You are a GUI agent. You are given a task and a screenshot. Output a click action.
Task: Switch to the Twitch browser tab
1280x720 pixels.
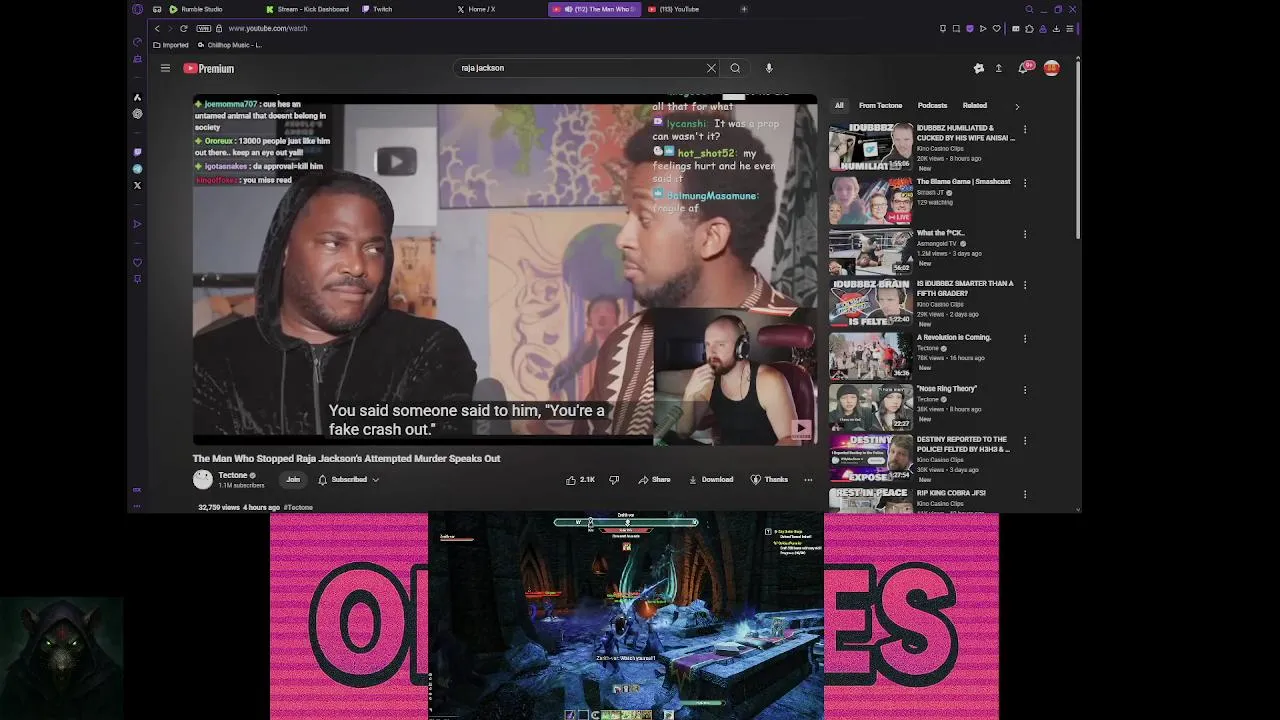click(x=377, y=9)
